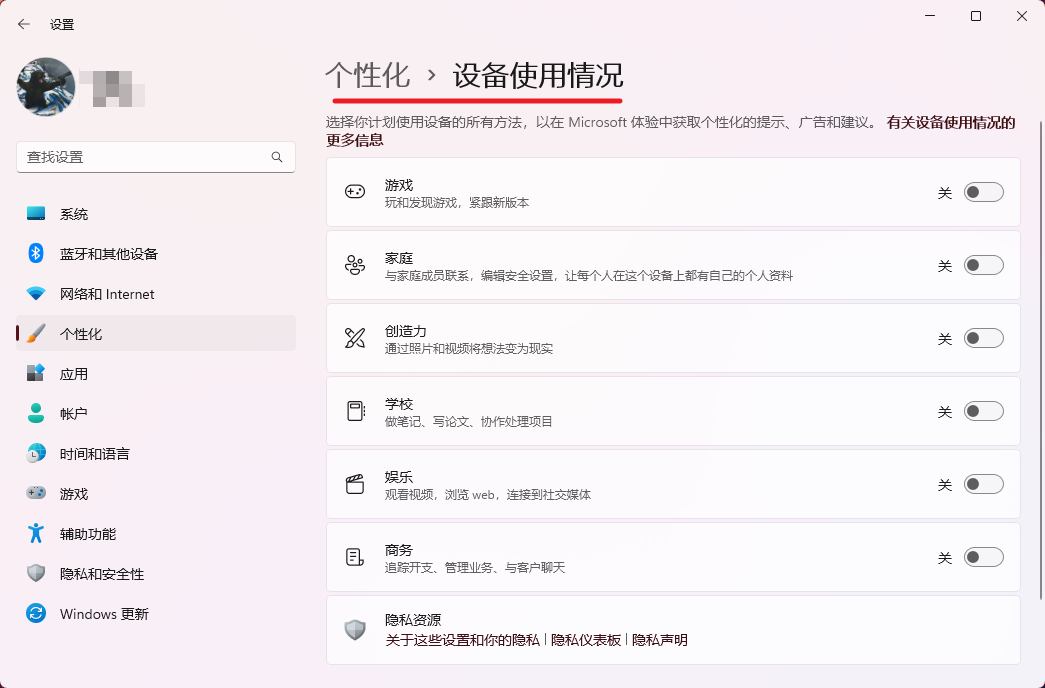Enable the 游戏 device usage toggle
This screenshot has width=1045, height=688.
pyautogui.click(x=982, y=192)
